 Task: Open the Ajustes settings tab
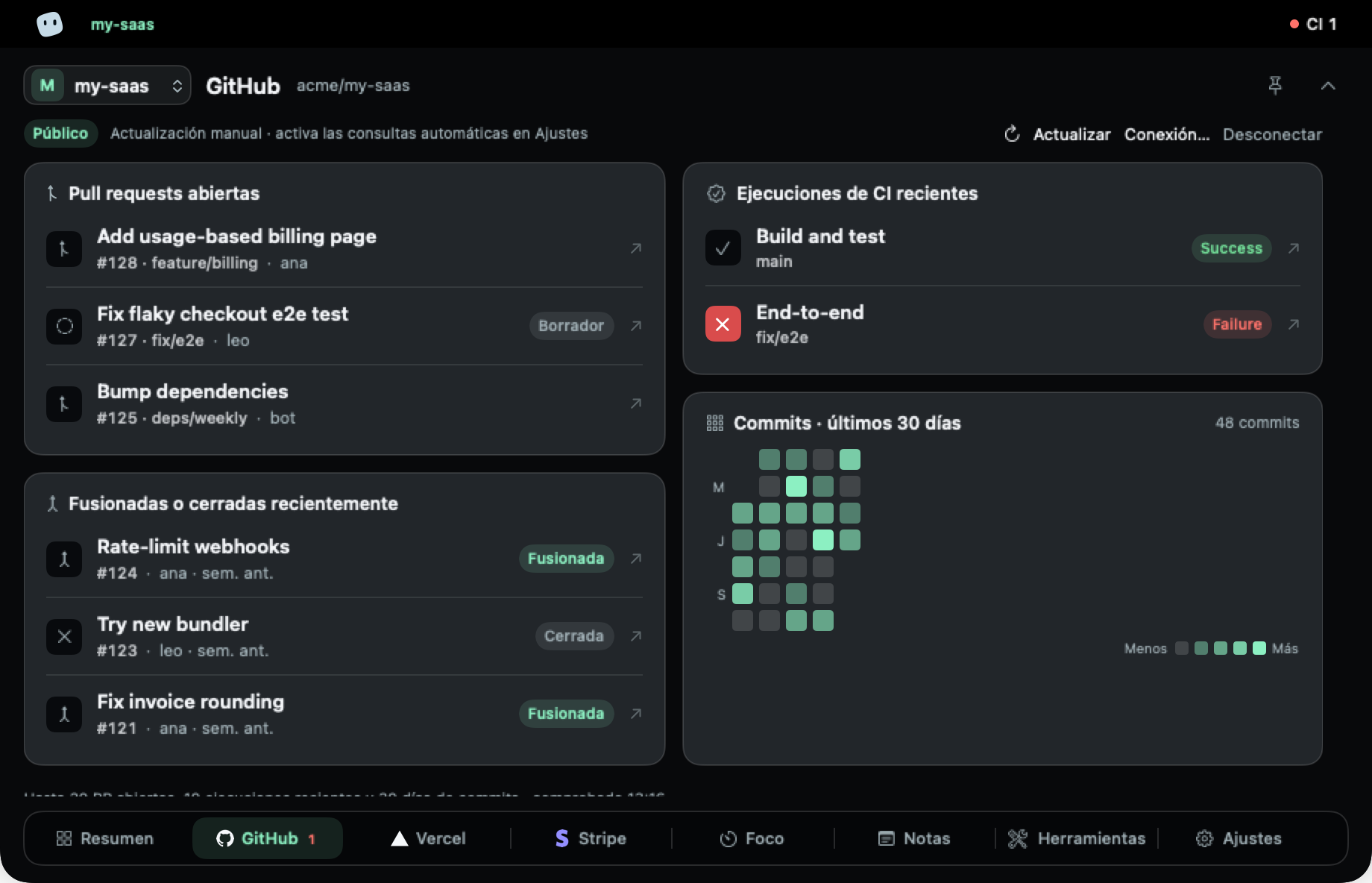[x=1239, y=838]
